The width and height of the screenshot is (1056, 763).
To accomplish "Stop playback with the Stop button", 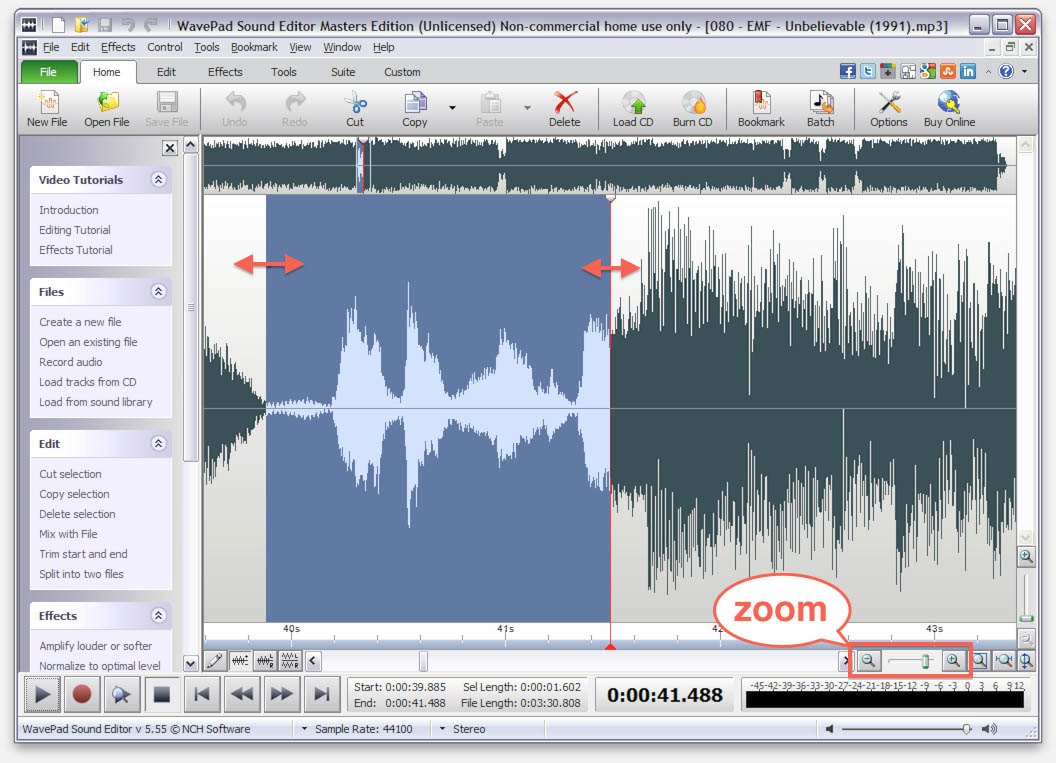I will pyautogui.click(x=162, y=694).
